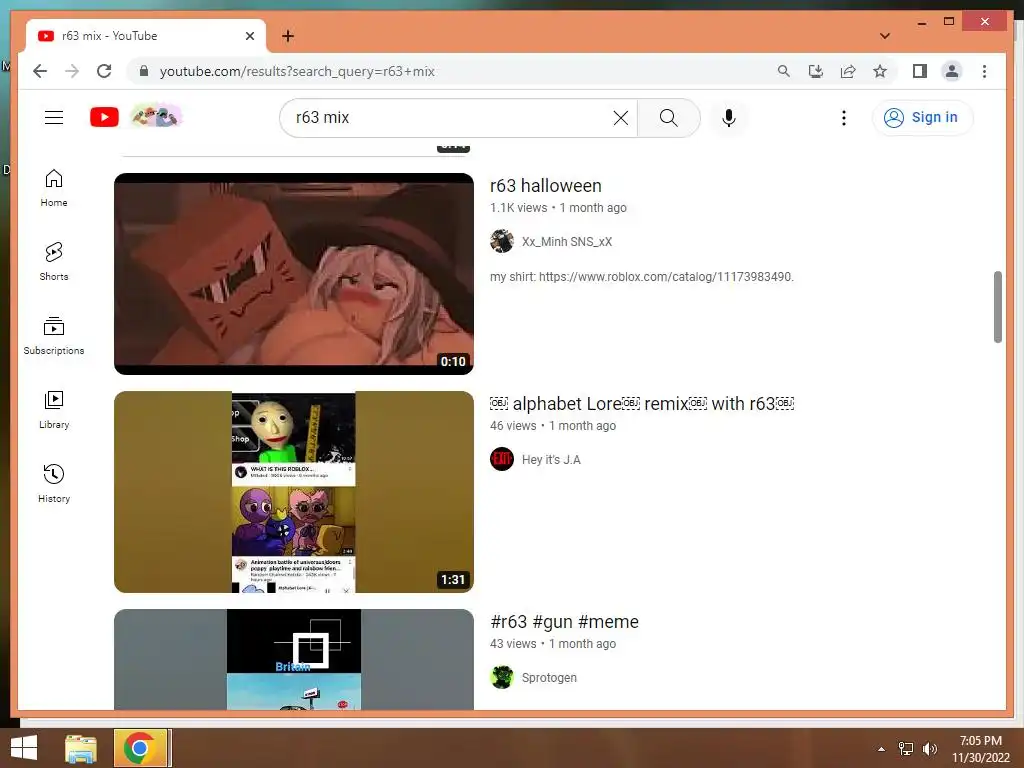Click the YouTube logo
Image resolution: width=1024 pixels, height=768 pixels.
click(104, 118)
